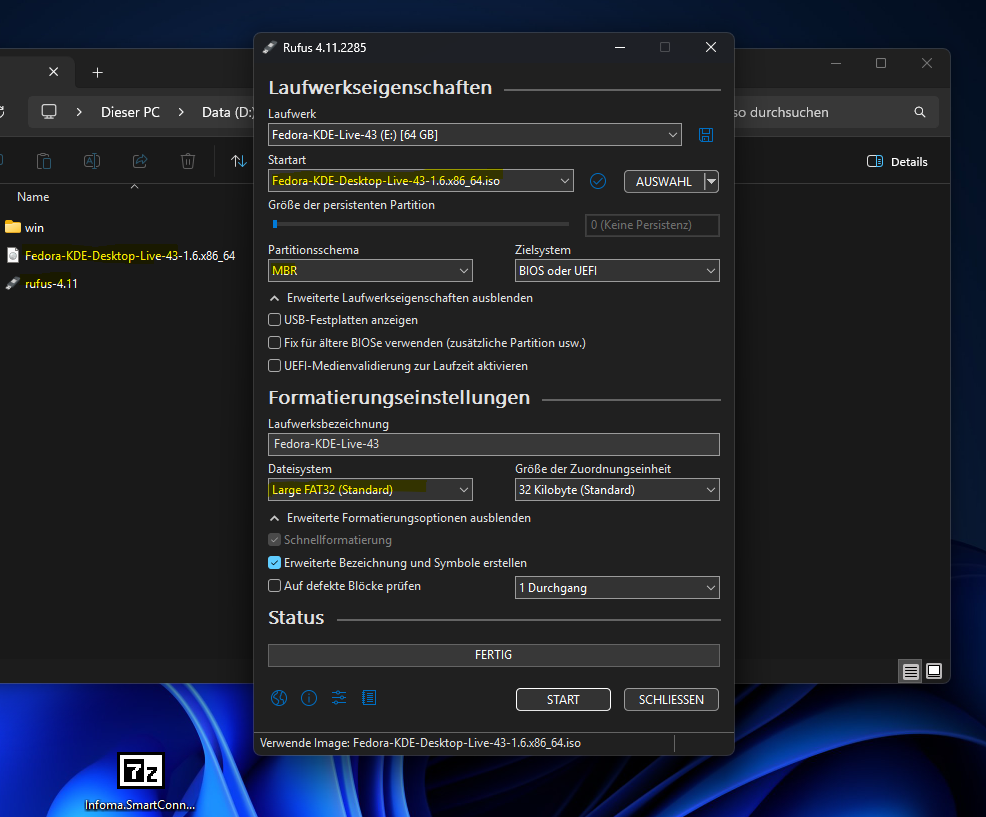Open Rufus language globe icon
Screen dimensions: 986x817
[x=279, y=698]
